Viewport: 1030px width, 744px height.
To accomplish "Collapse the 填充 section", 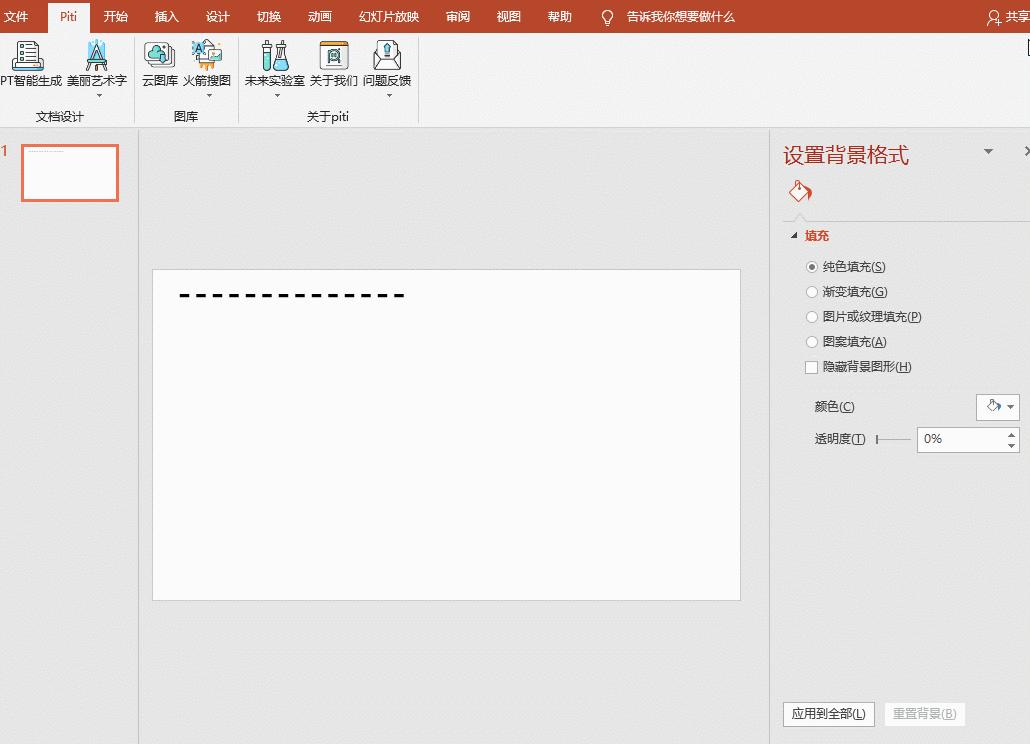I will [x=795, y=235].
